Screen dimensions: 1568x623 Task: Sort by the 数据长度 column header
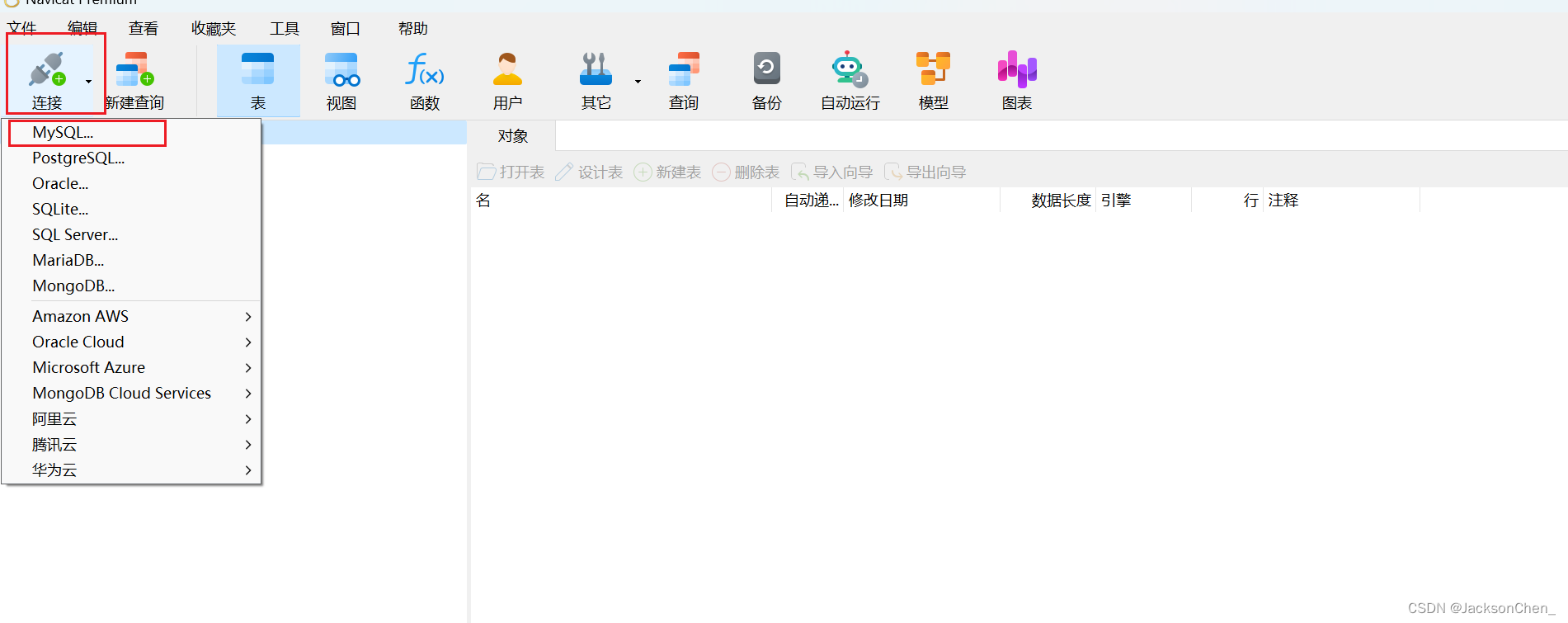pyautogui.click(x=1048, y=201)
